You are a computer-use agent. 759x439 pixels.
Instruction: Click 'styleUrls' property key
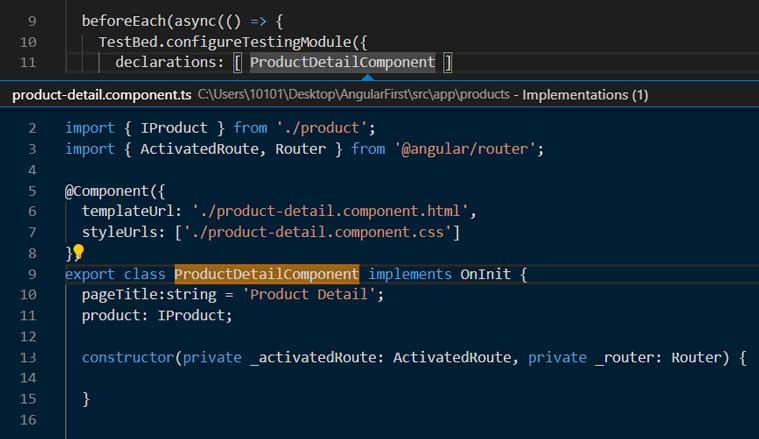click(119, 232)
